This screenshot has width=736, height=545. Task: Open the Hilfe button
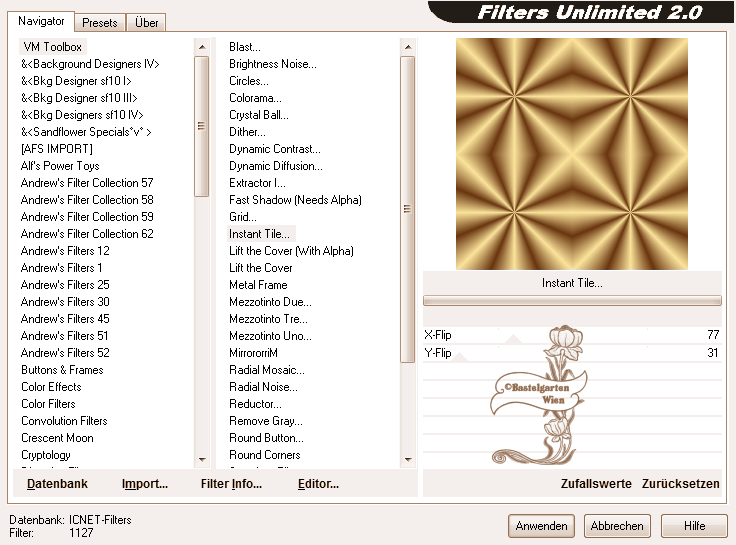694,526
